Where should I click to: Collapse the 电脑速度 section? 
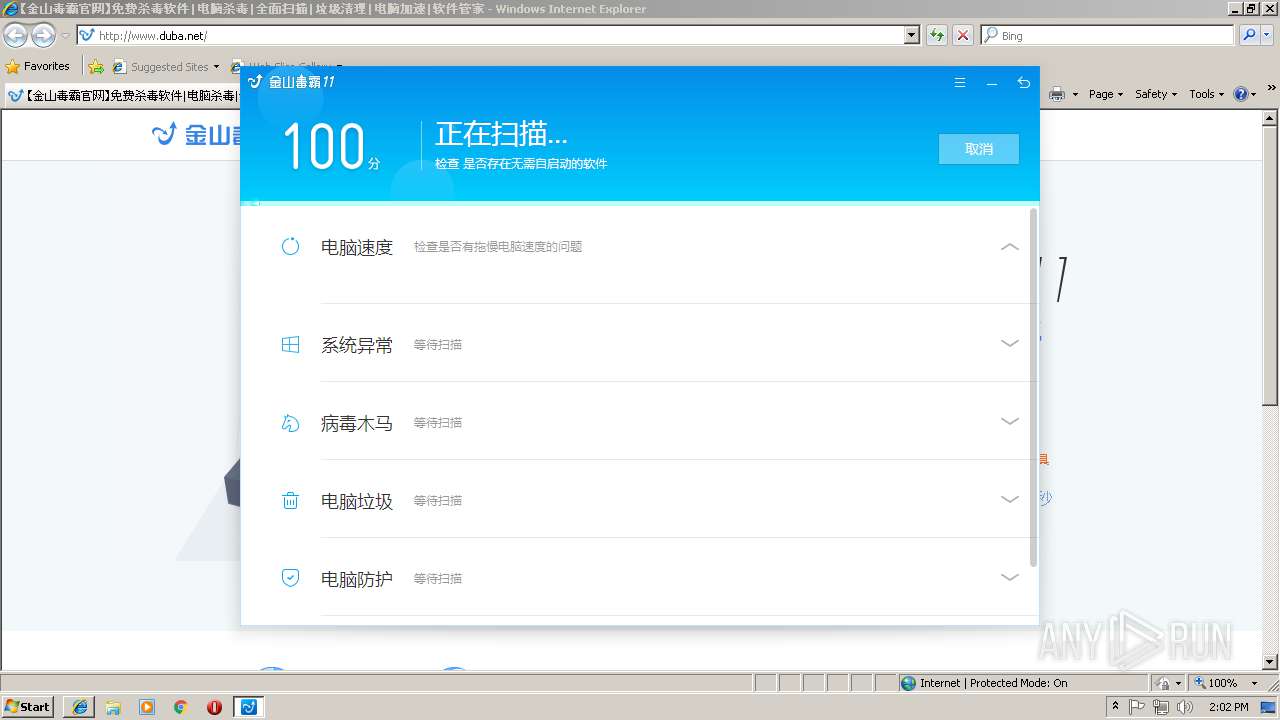pyautogui.click(x=1009, y=246)
